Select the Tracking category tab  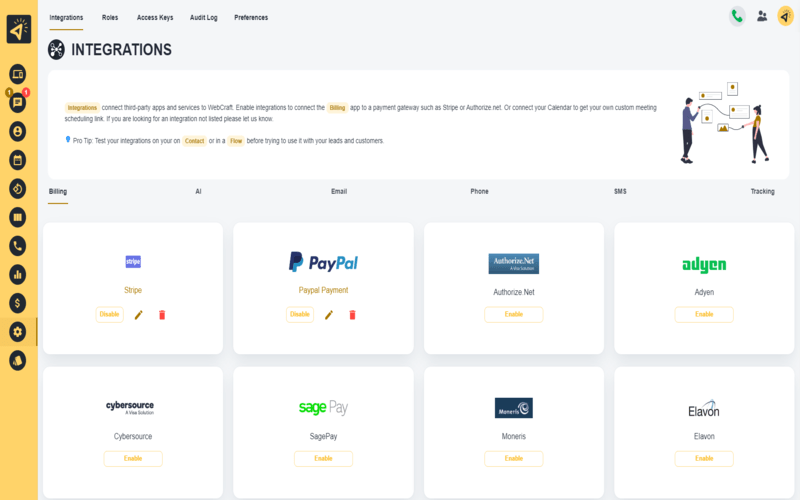[x=762, y=191]
